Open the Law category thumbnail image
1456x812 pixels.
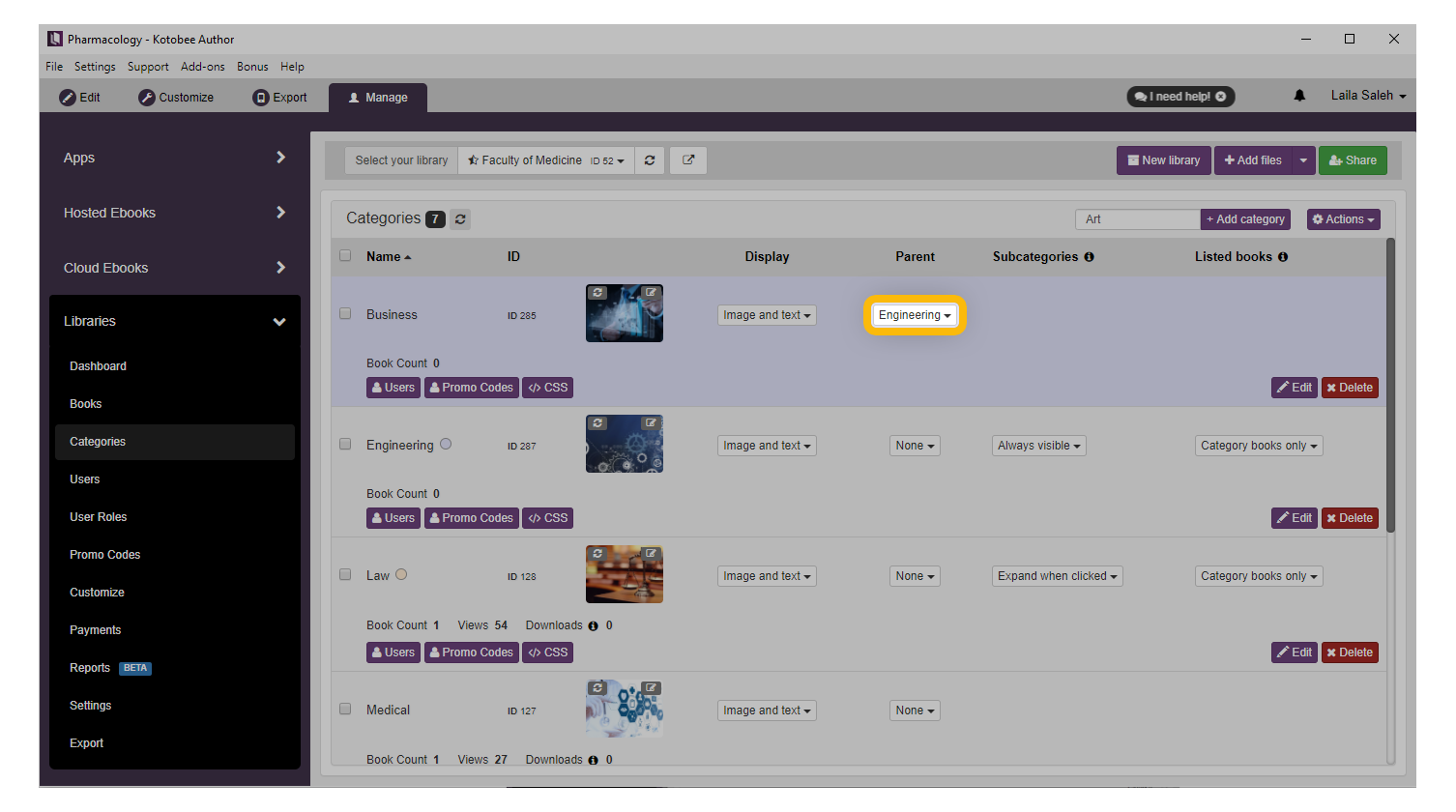pyautogui.click(x=625, y=574)
